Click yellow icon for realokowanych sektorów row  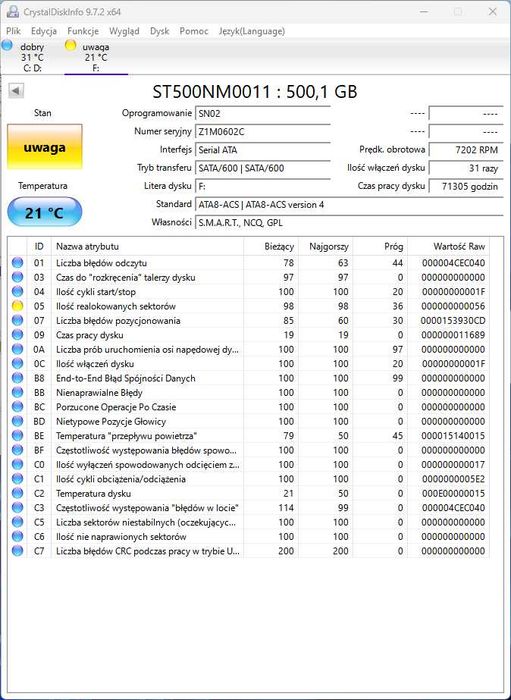click(x=17, y=306)
